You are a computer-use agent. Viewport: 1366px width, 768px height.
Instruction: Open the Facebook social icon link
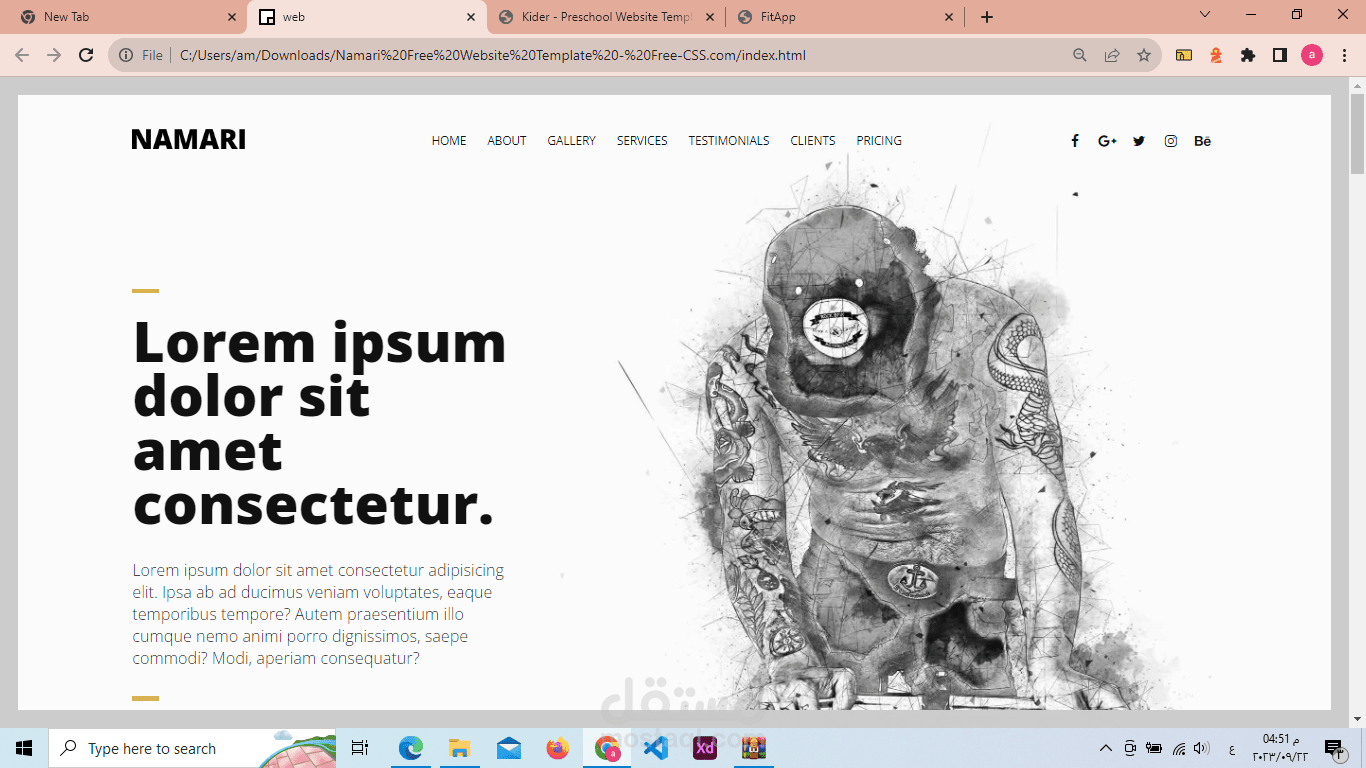[1075, 141]
